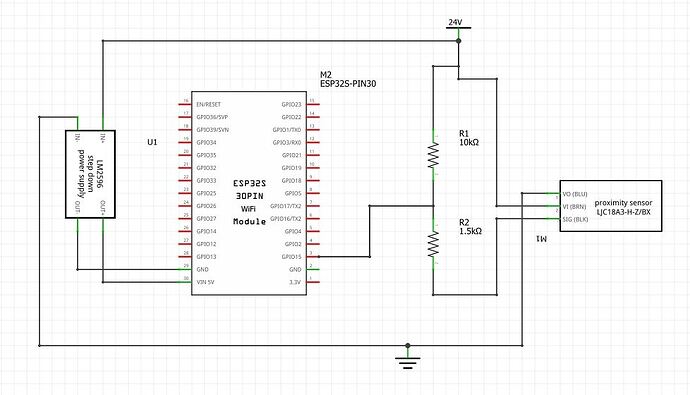The height and width of the screenshot is (395, 690).
Task: Click the mirrored M1 label below the sensor
Action: coord(541,239)
